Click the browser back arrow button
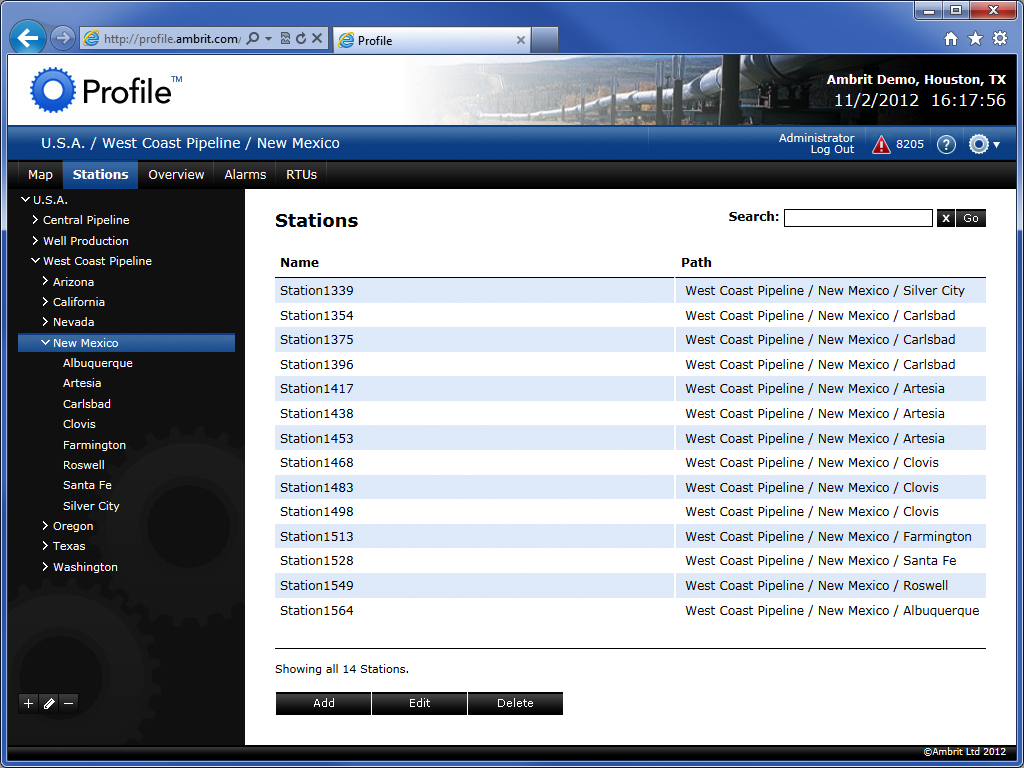 point(27,39)
